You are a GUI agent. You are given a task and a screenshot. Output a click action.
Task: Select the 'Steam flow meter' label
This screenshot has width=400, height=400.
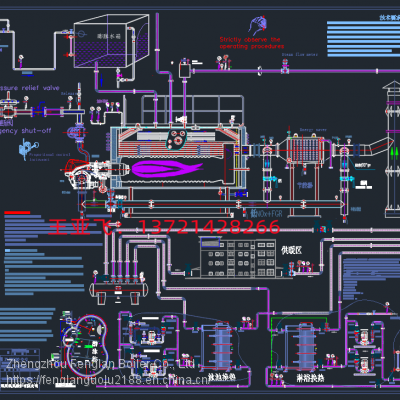click(299, 54)
